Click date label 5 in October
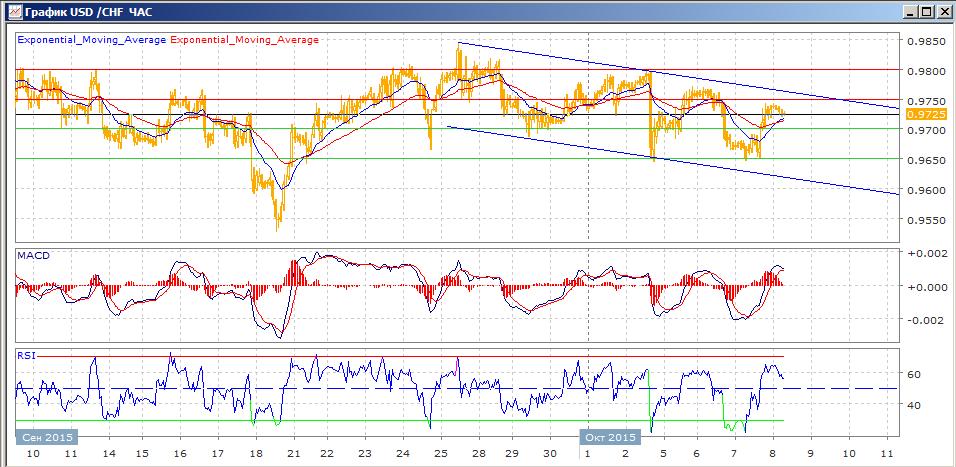This screenshot has width=956, height=467. (663, 454)
